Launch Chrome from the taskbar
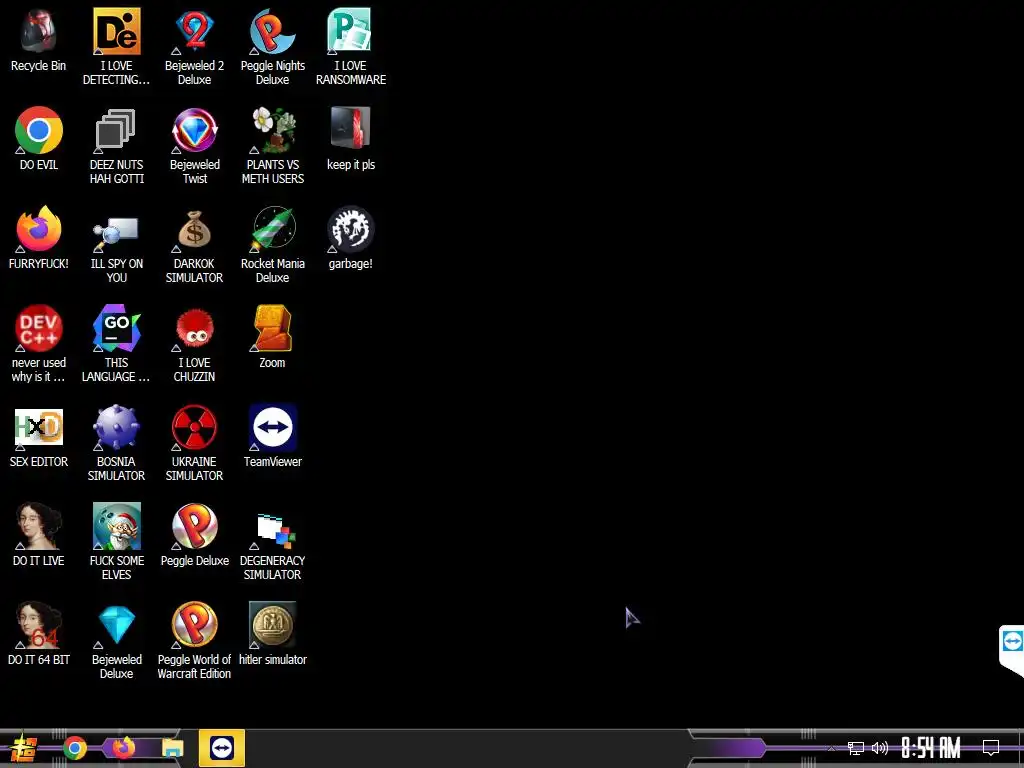Viewport: 1024px width, 768px height. 75,748
